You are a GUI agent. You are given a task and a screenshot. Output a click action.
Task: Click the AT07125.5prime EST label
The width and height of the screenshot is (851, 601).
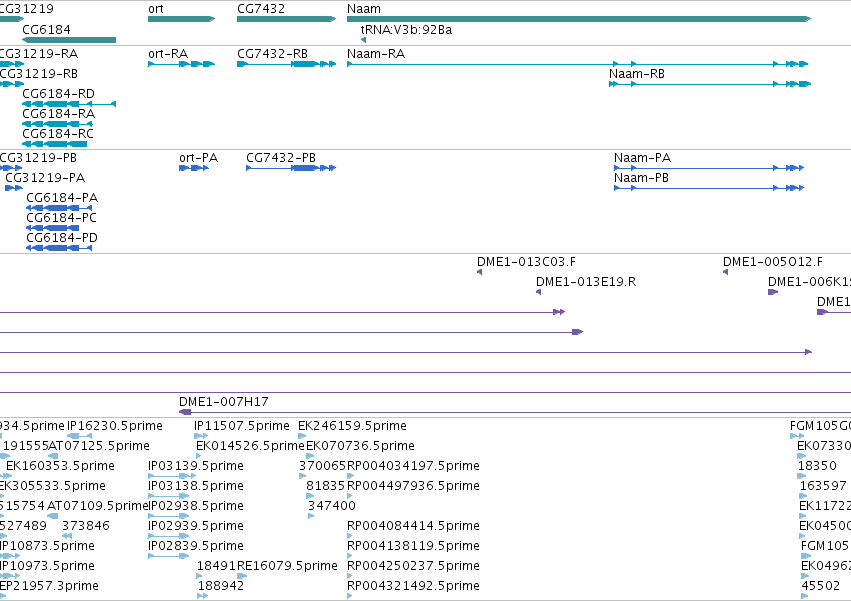[x=99, y=446]
